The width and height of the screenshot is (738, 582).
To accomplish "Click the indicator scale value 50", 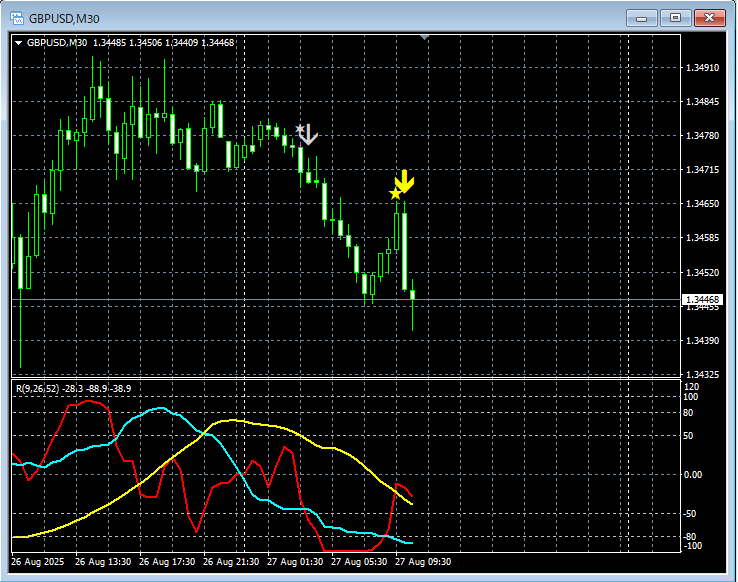I will click(688, 436).
